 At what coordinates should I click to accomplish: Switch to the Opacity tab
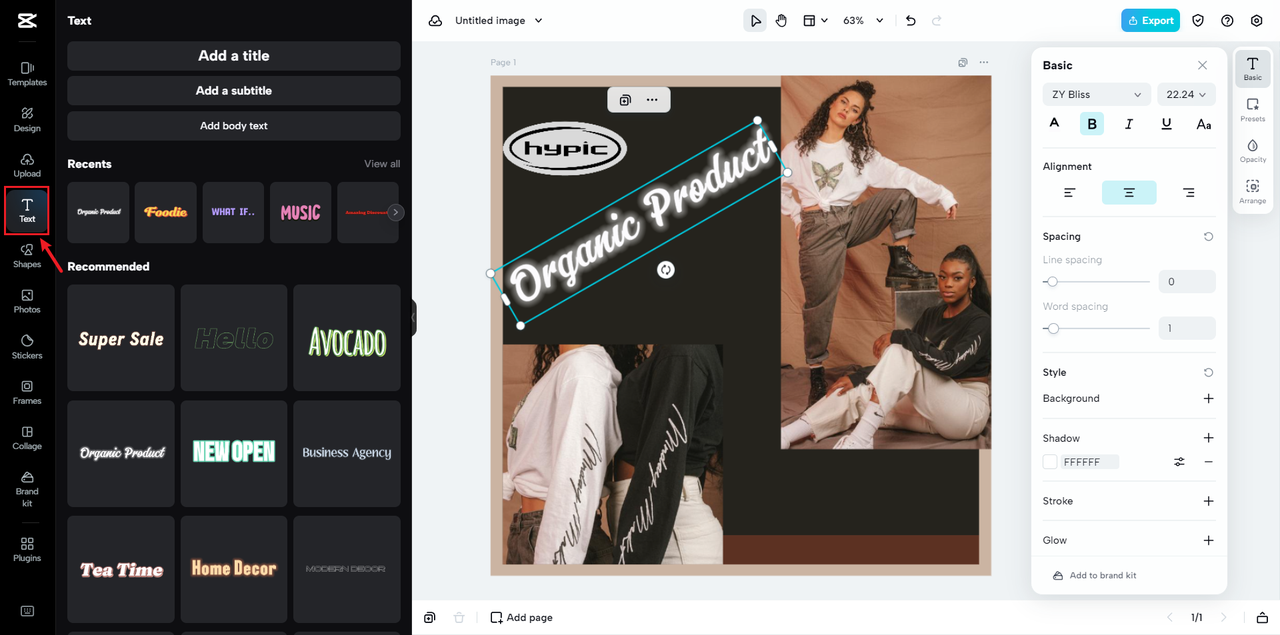coord(1253,151)
